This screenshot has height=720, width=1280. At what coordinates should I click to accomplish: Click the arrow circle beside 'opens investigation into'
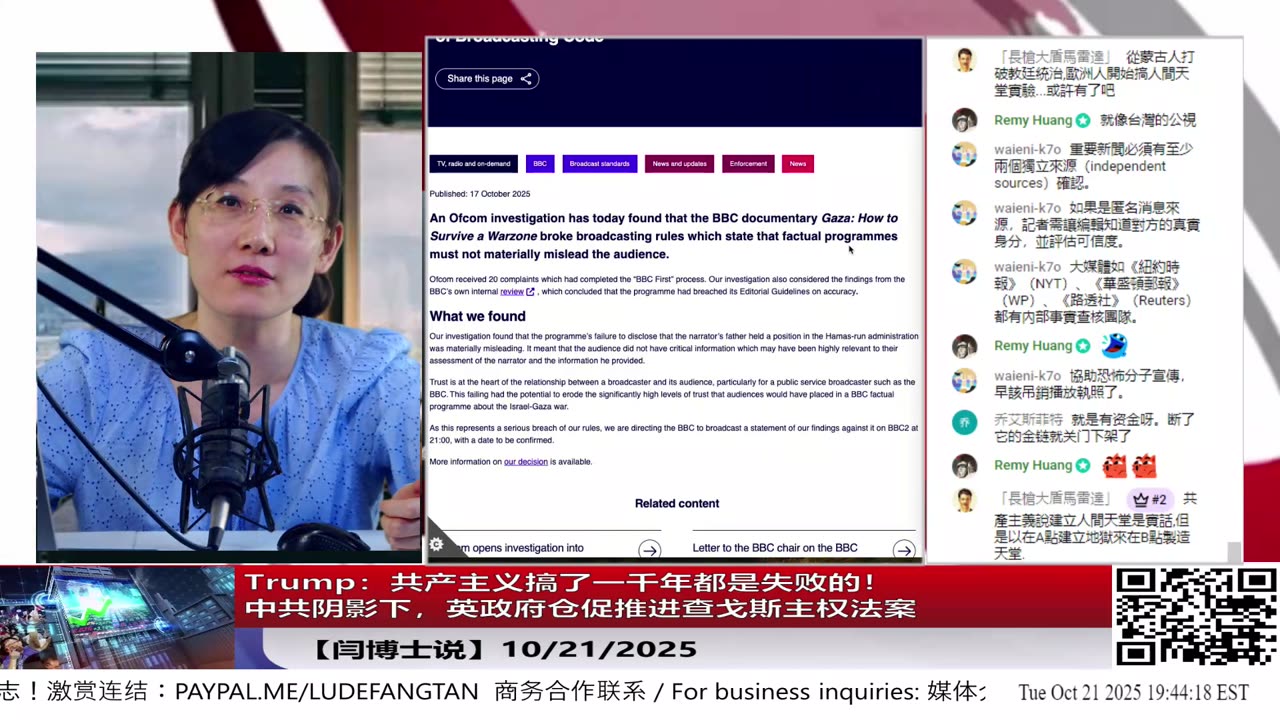tap(649, 549)
